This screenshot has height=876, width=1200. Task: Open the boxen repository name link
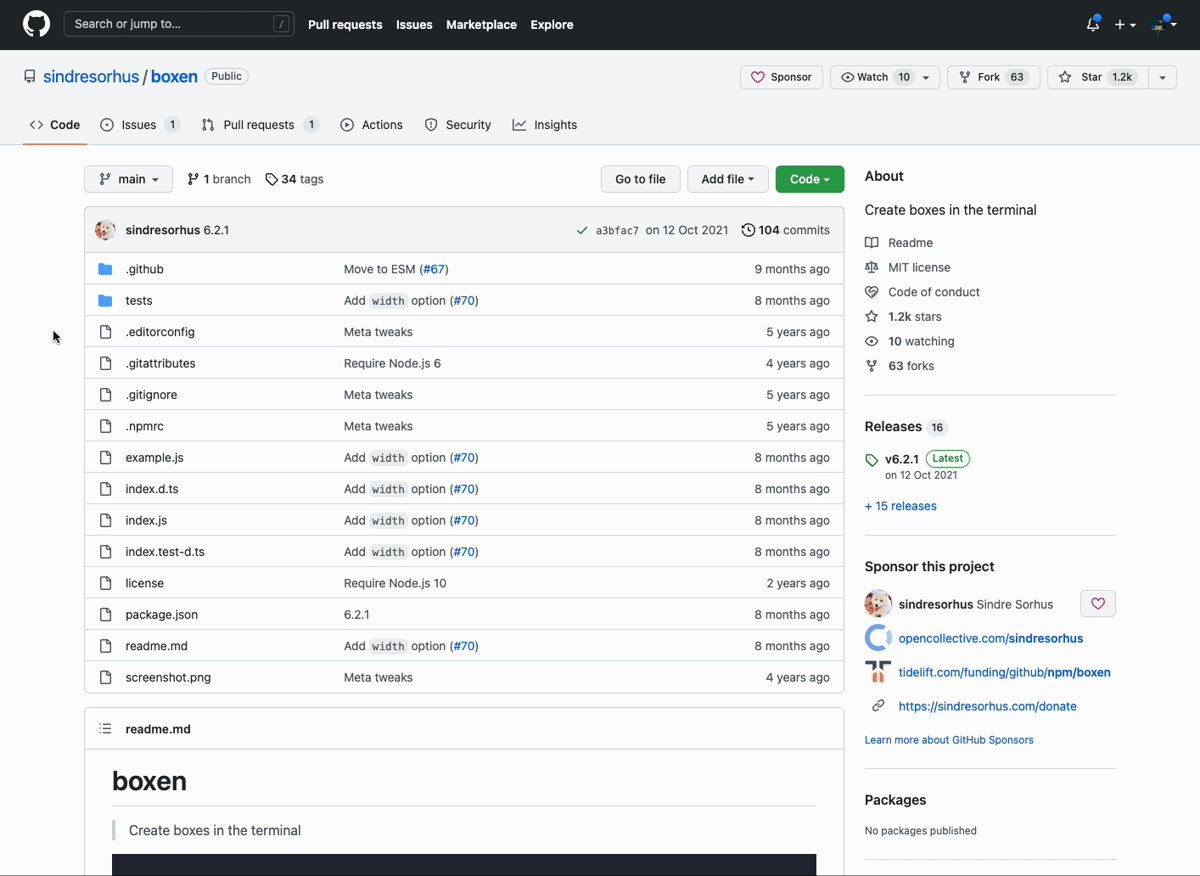pyautogui.click(x=174, y=77)
